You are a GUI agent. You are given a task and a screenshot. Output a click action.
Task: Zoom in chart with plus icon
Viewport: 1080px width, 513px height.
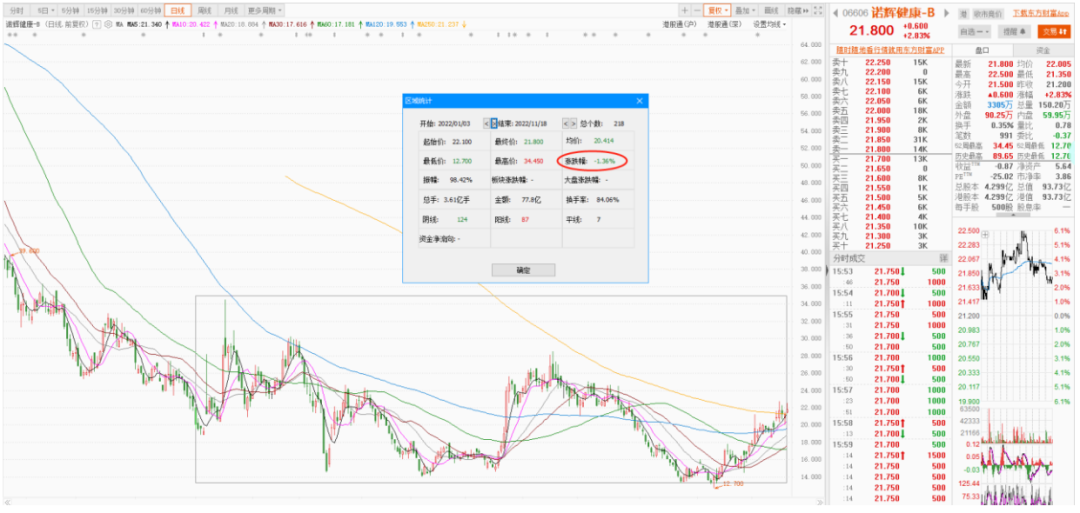point(685,10)
